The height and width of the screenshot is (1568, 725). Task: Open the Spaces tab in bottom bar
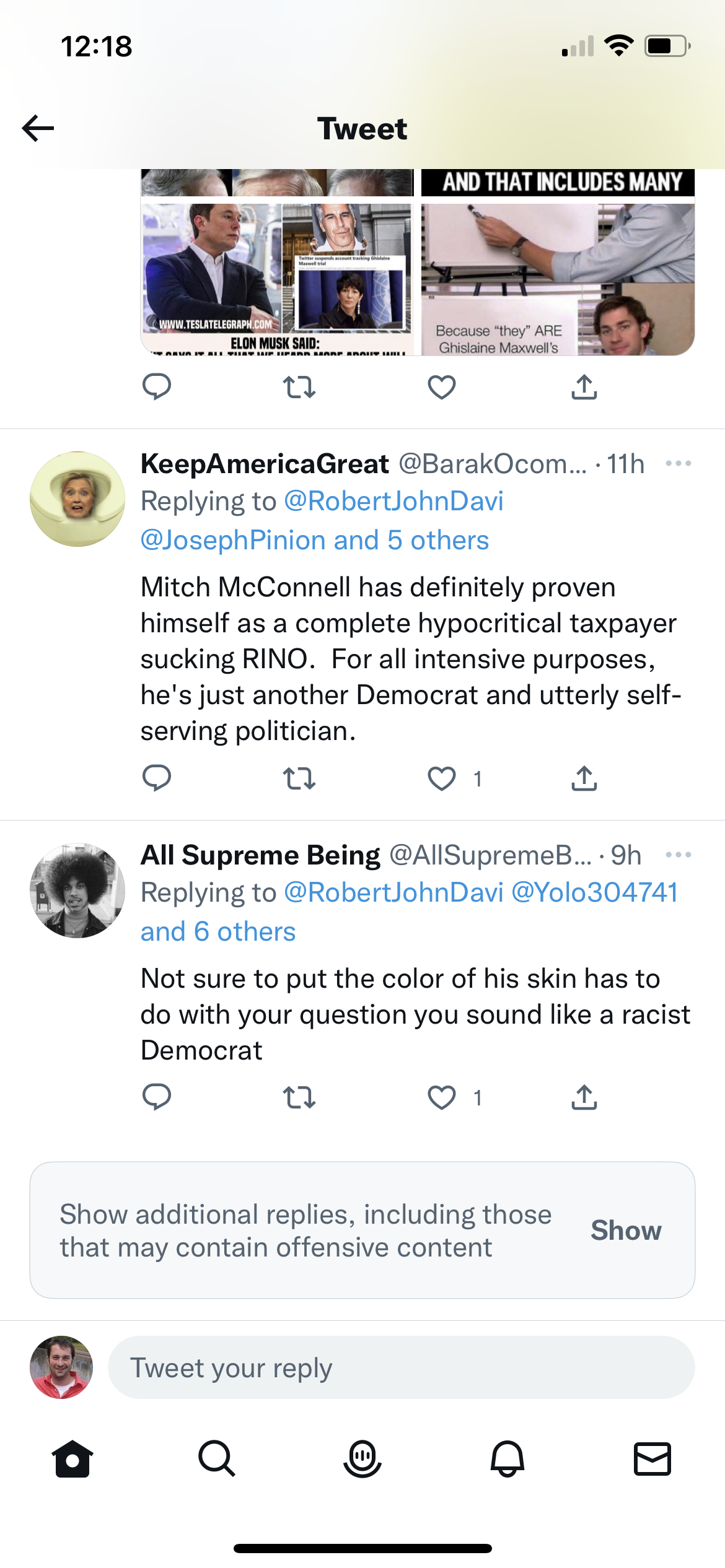tap(362, 1458)
